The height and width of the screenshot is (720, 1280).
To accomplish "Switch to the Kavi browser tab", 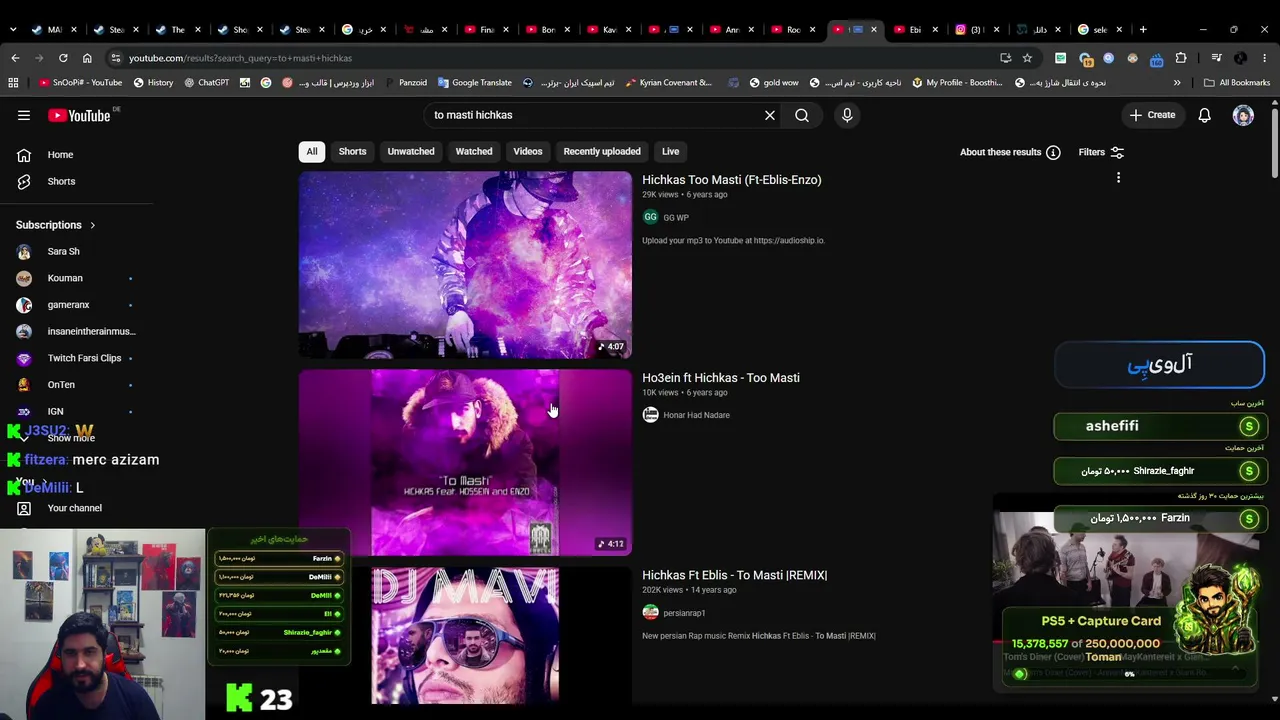I will (608, 29).
